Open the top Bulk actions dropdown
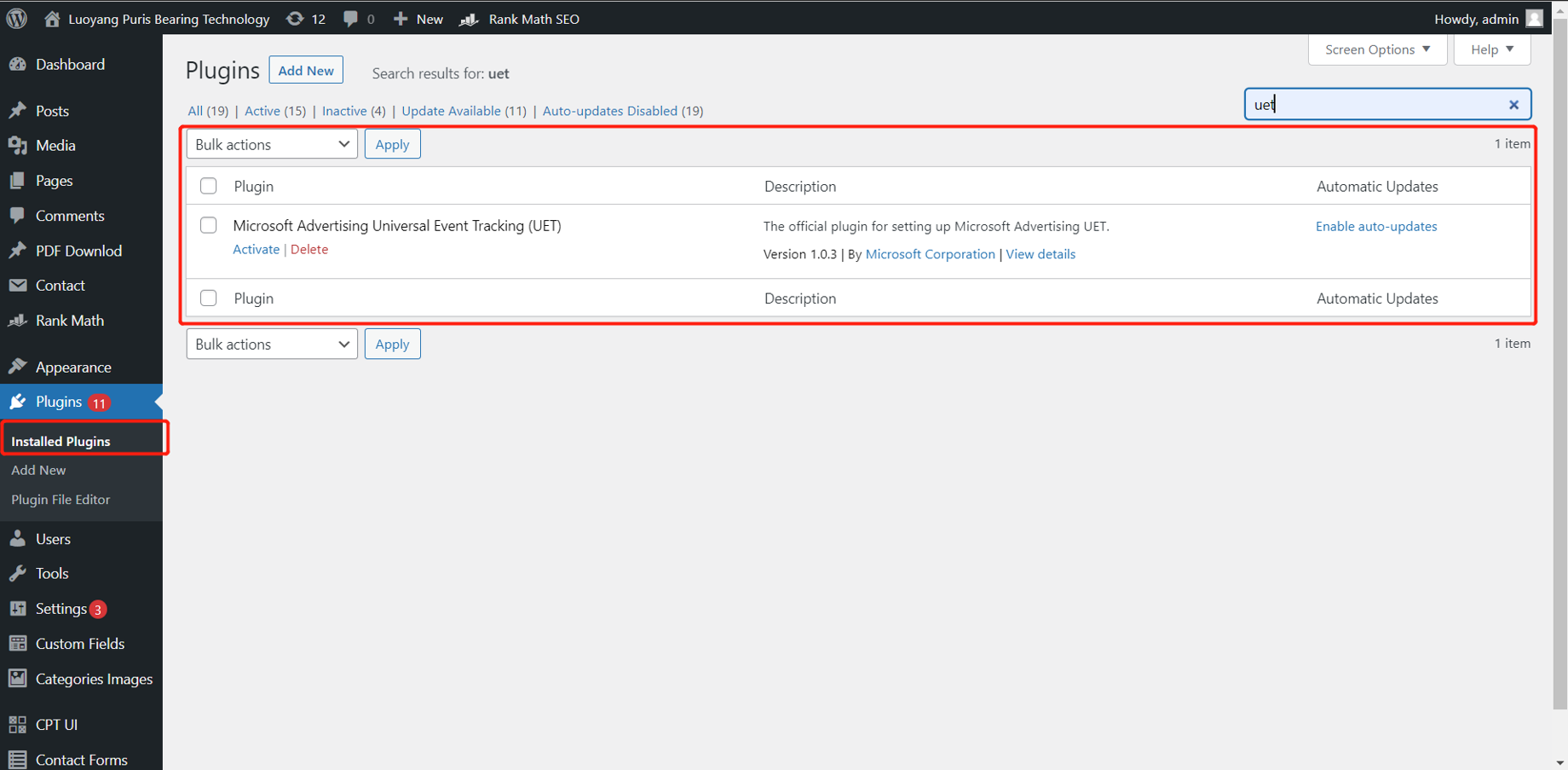Screen dimensions: 1568x770 (272, 144)
